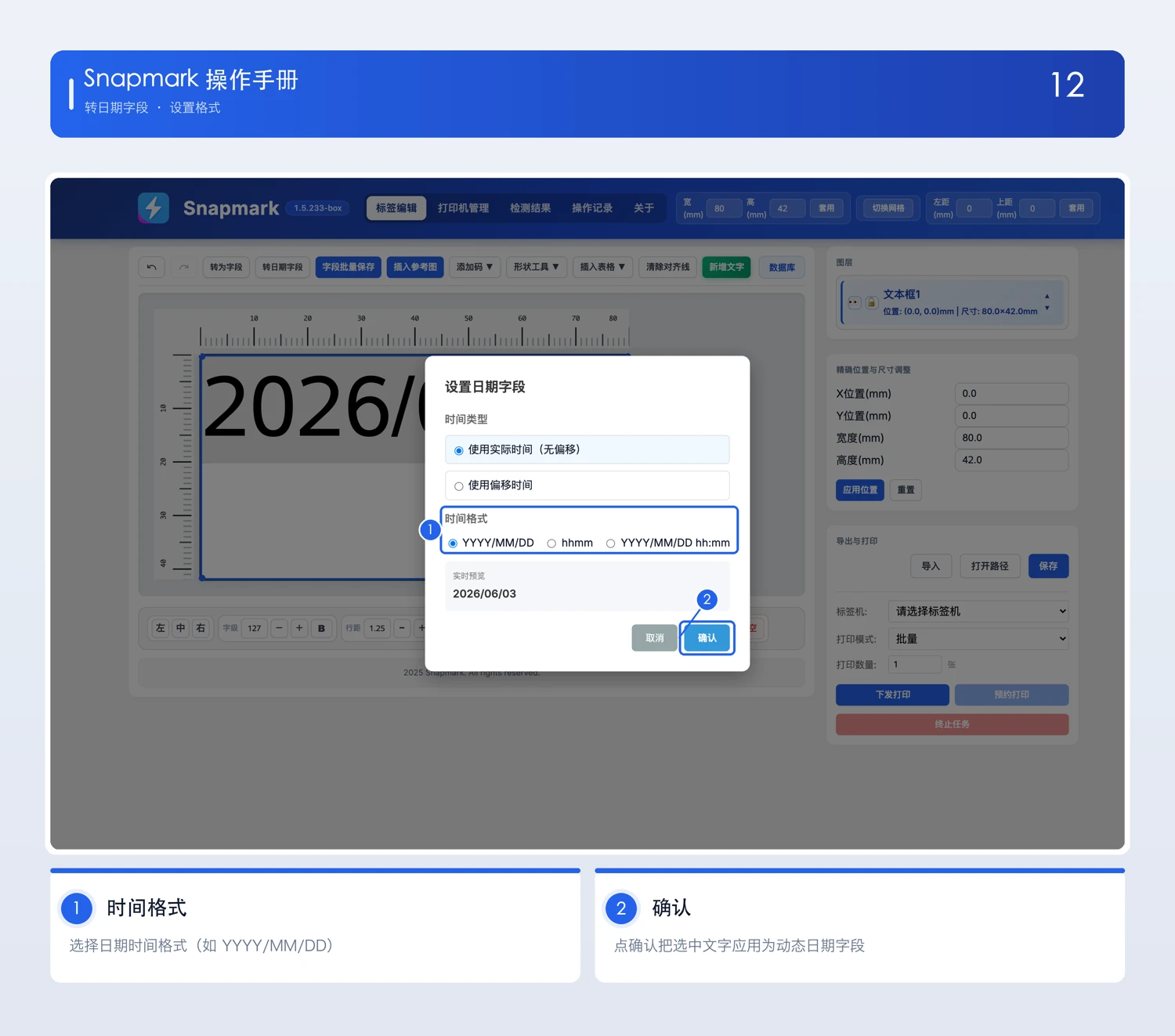Viewport: 1175px width, 1036px height.
Task: Click Y位置(mm) input field
Action: [x=1011, y=416]
